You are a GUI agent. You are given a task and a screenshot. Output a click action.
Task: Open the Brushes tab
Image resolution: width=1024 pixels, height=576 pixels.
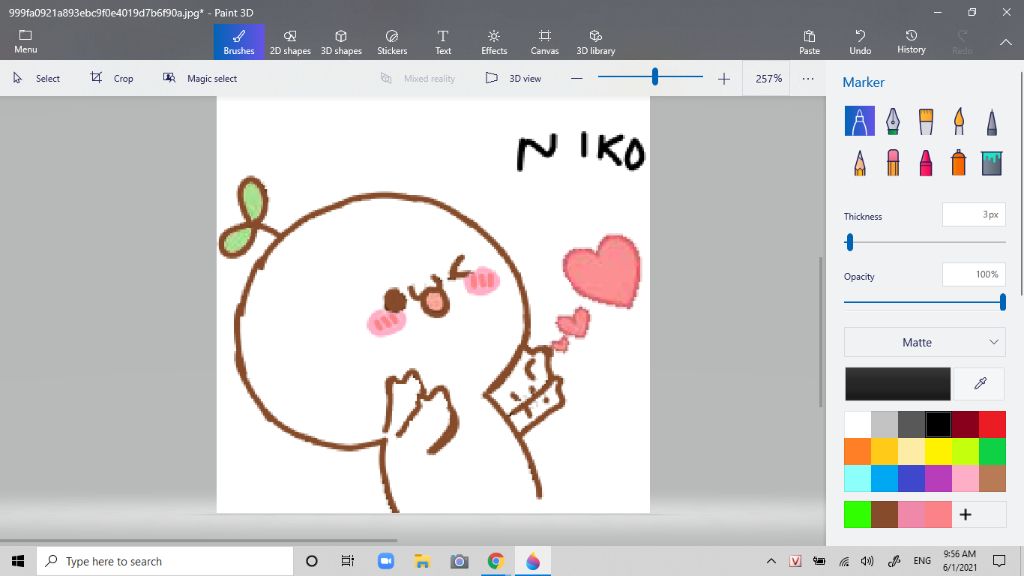click(239, 42)
